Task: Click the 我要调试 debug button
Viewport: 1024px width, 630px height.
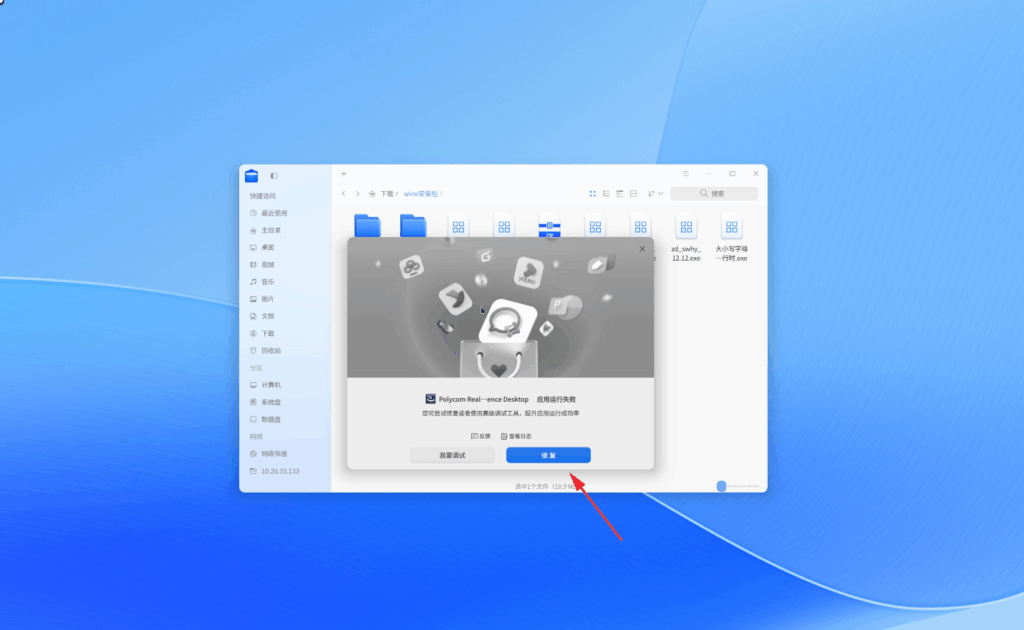Action: click(x=452, y=455)
